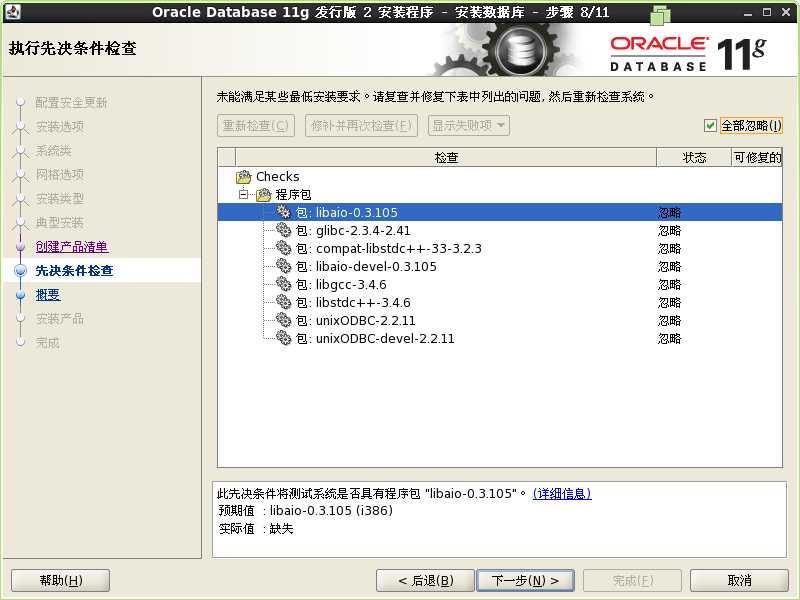Click the Java window icon in title bar
The height and width of the screenshot is (600, 800).
pos(13,11)
